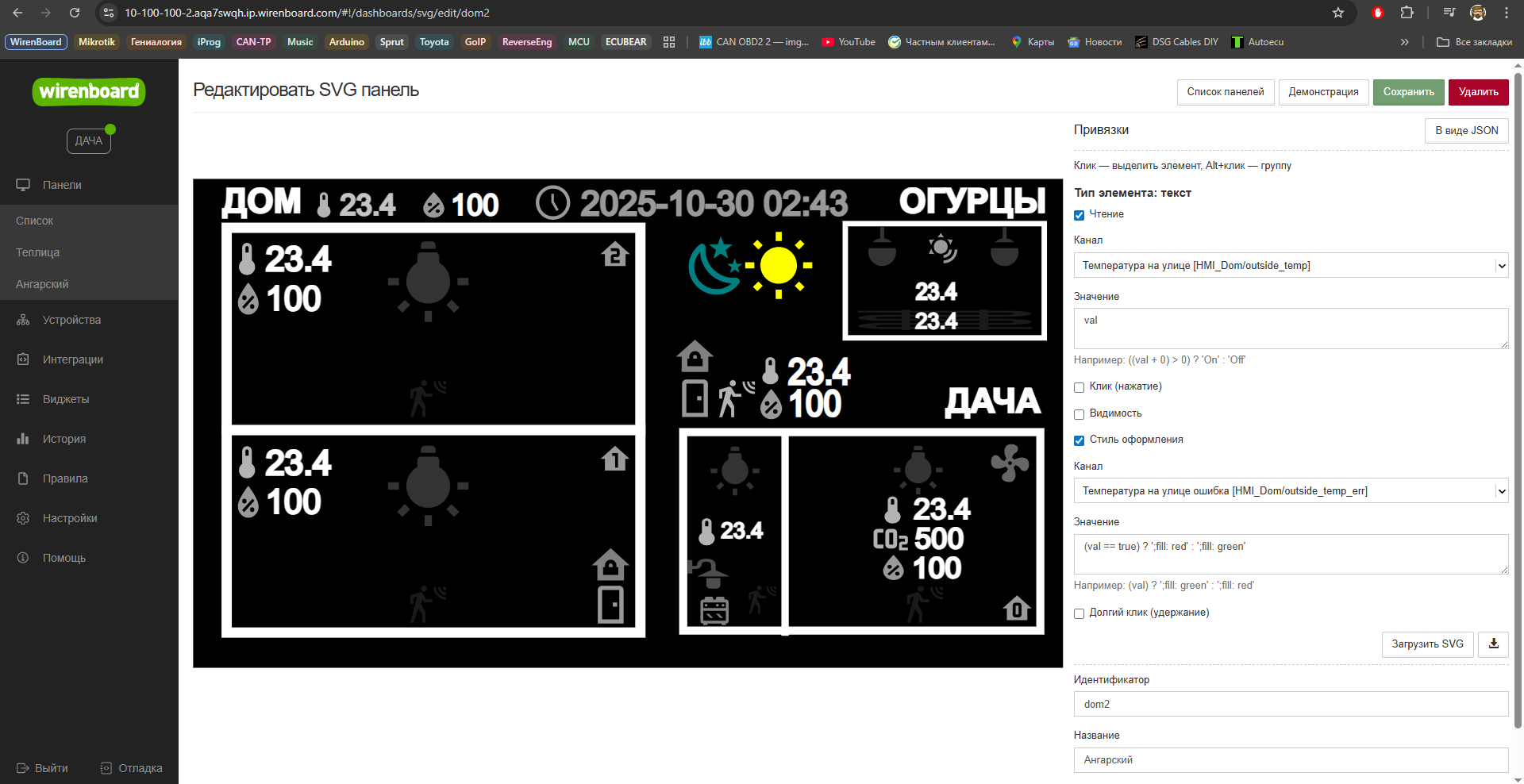
Task: Click the clock icon beside the date
Action: click(x=552, y=203)
